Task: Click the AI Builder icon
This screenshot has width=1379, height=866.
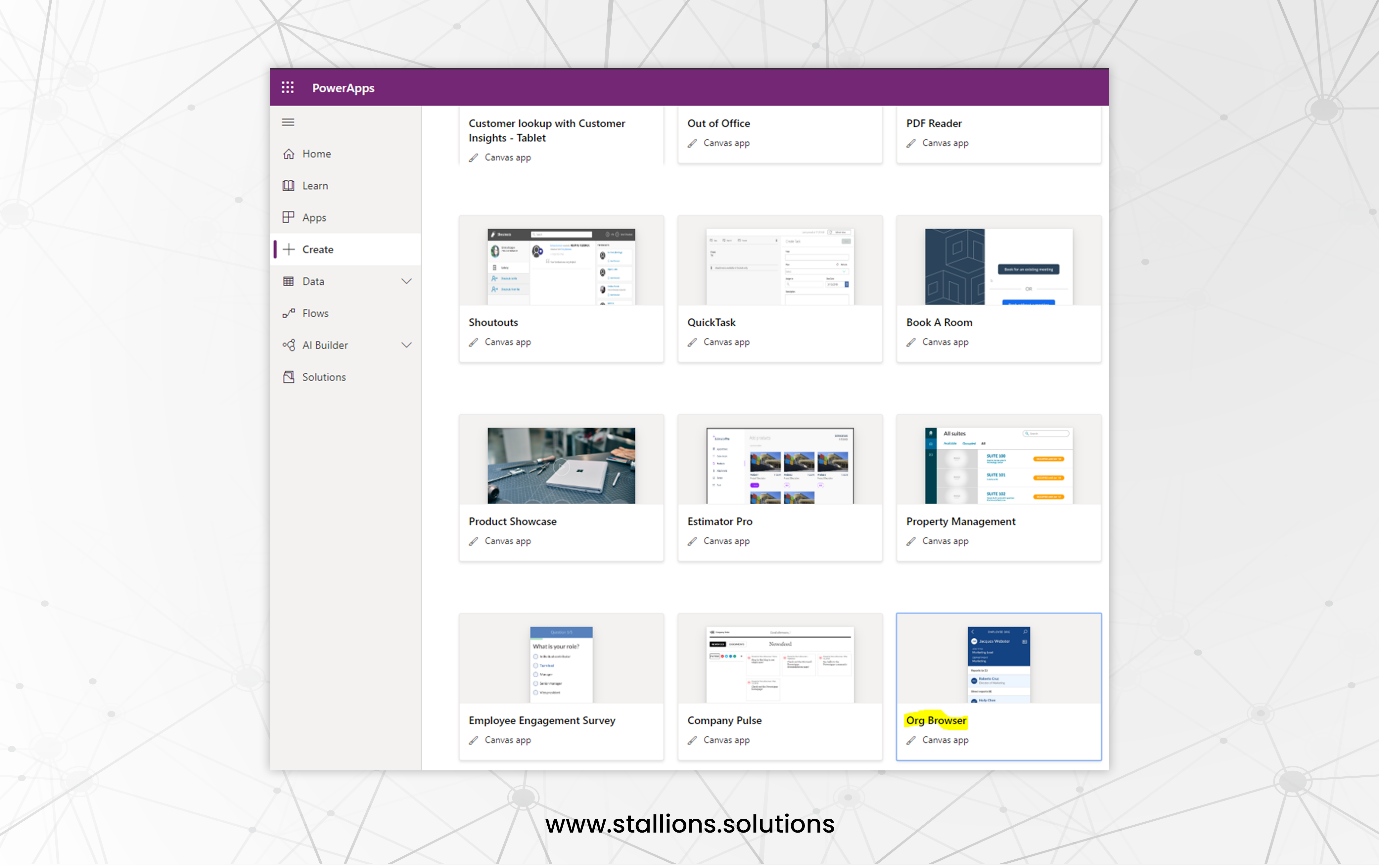Action: 289,346
